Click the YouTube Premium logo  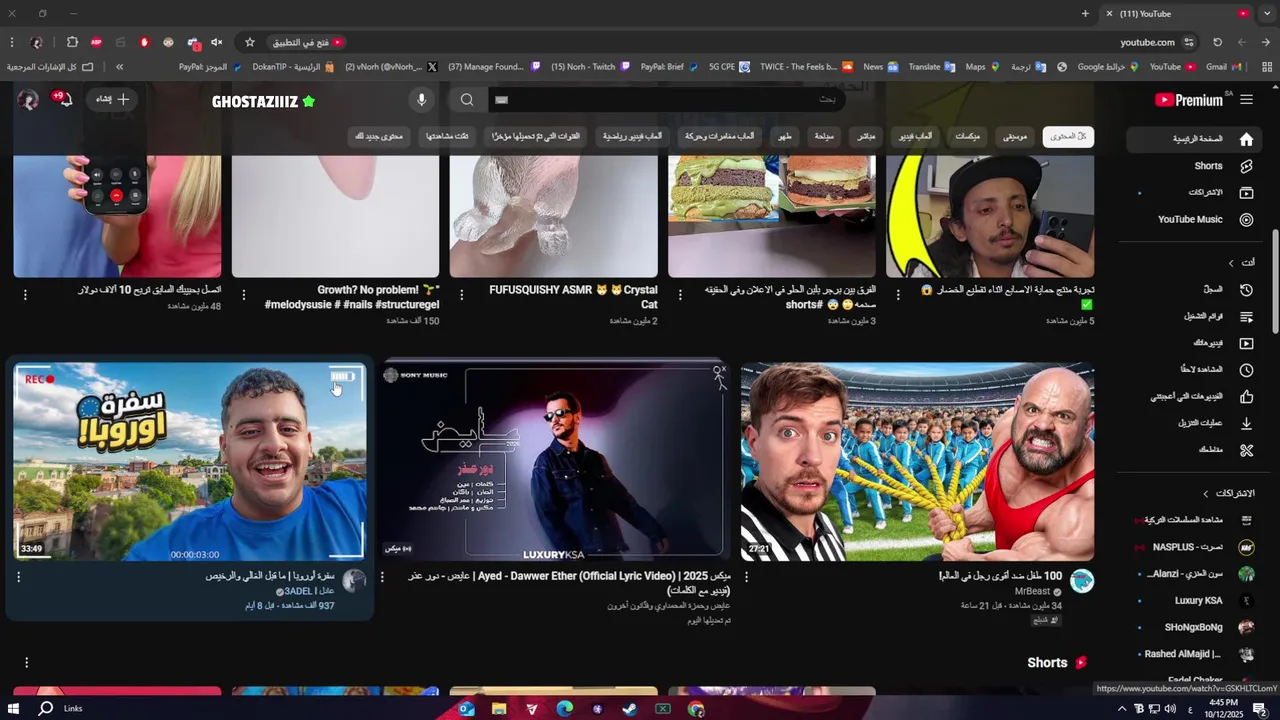click(1189, 100)
